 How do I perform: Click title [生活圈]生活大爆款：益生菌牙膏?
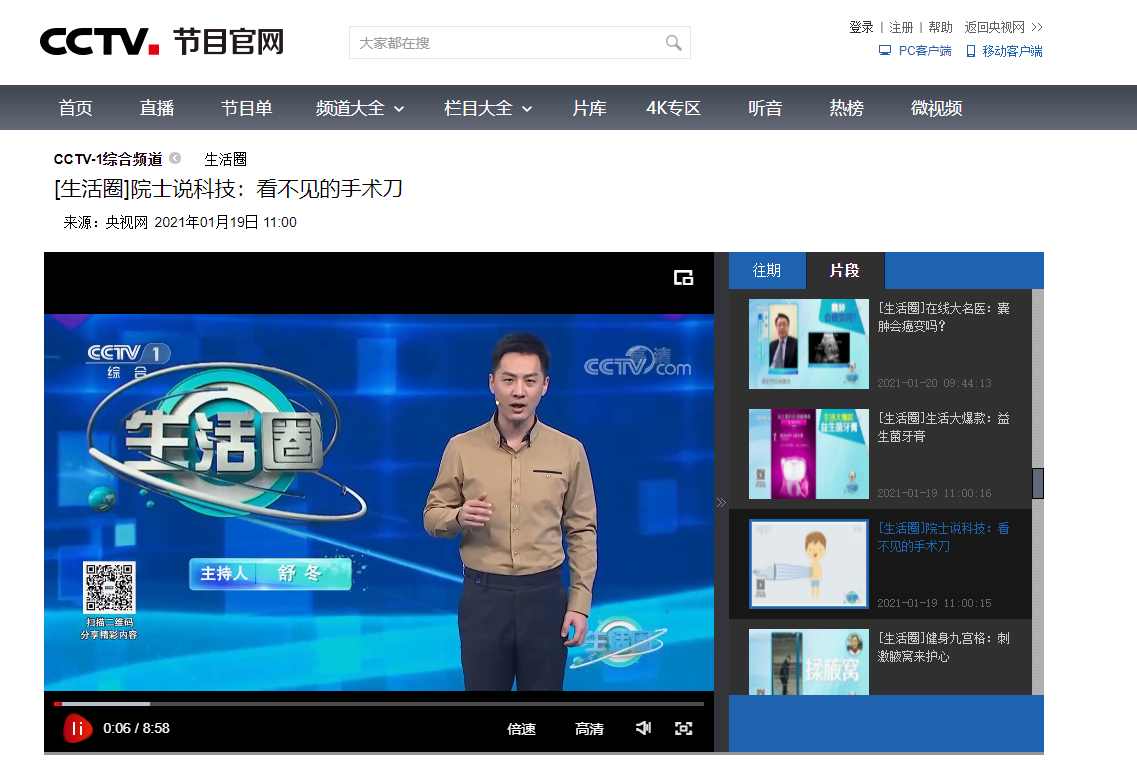click(943, 427)
